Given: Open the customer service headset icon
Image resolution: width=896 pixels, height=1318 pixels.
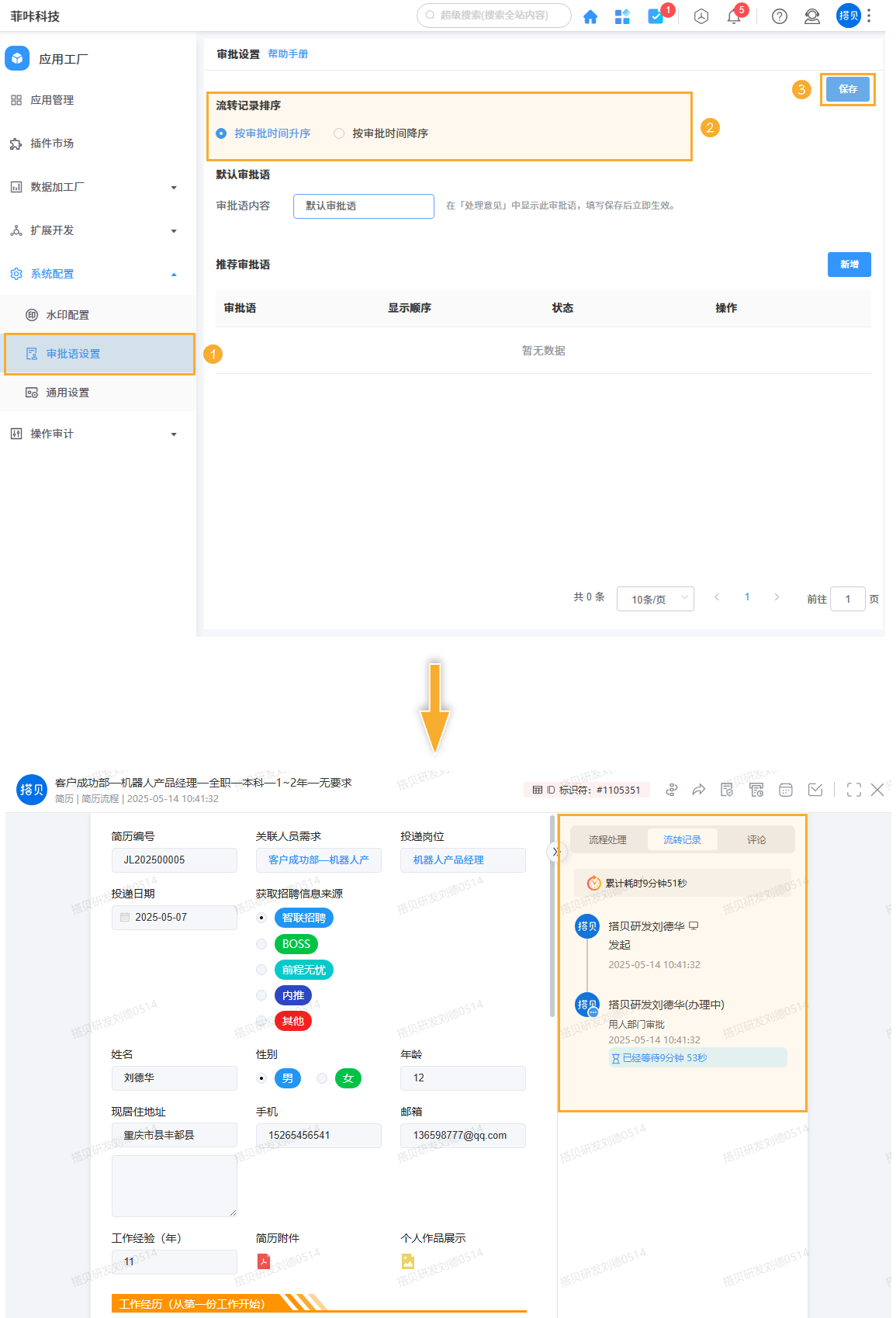Looking at the screenshot, I should click(812, 16).
